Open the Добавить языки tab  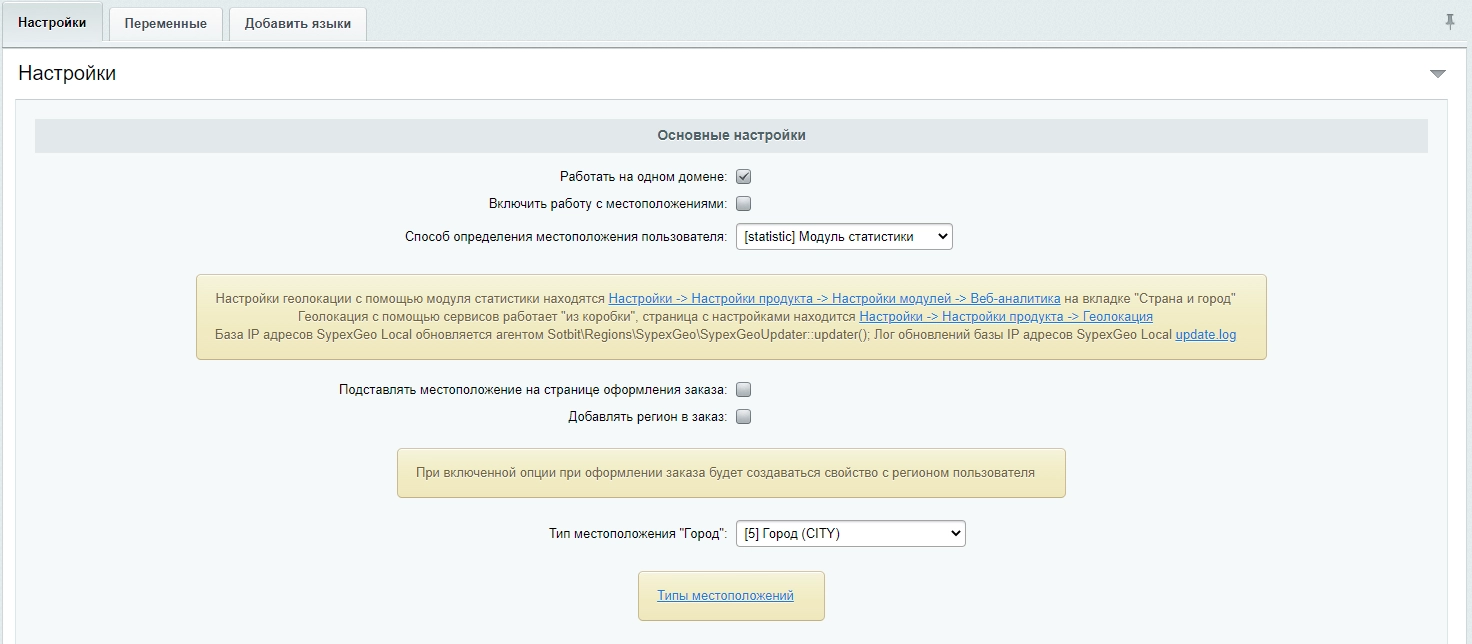(298, 24)
